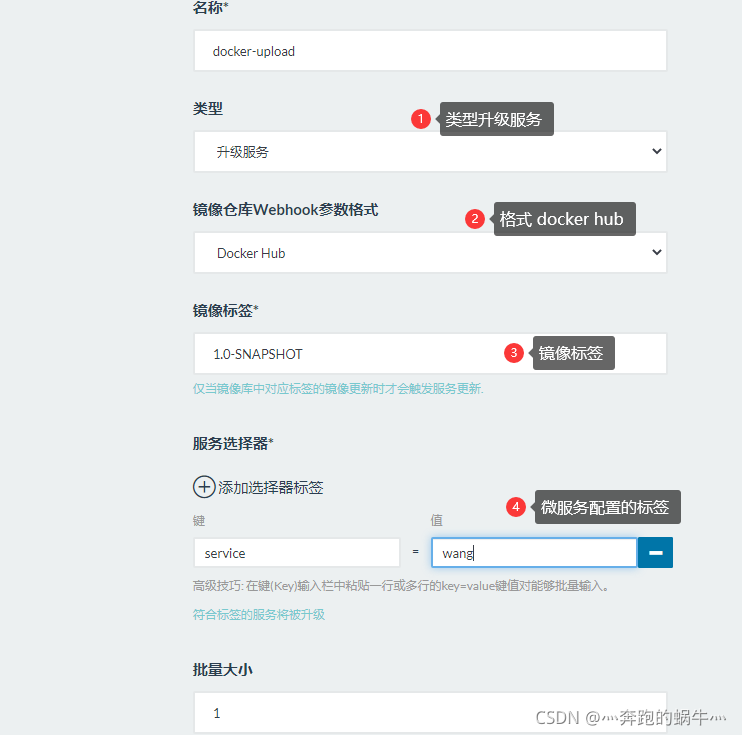
Task: Click the 镜像标签 field label
Action: [x=225, y=310]
